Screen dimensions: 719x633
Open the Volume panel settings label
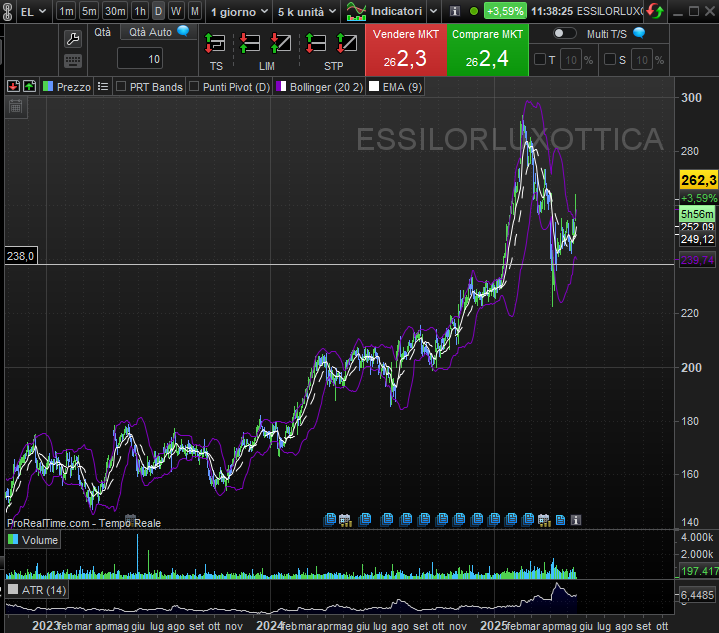pos(33,540)
